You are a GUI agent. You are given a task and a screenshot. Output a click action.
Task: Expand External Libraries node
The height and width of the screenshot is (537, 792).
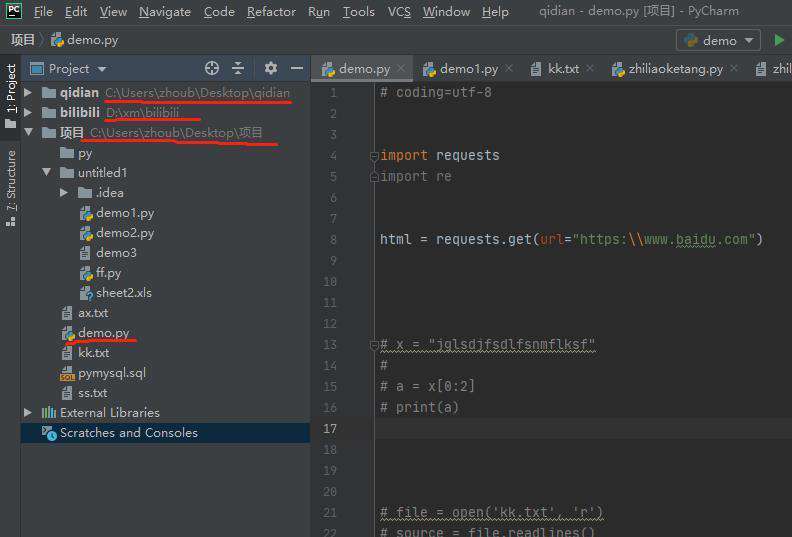[28, 413]
